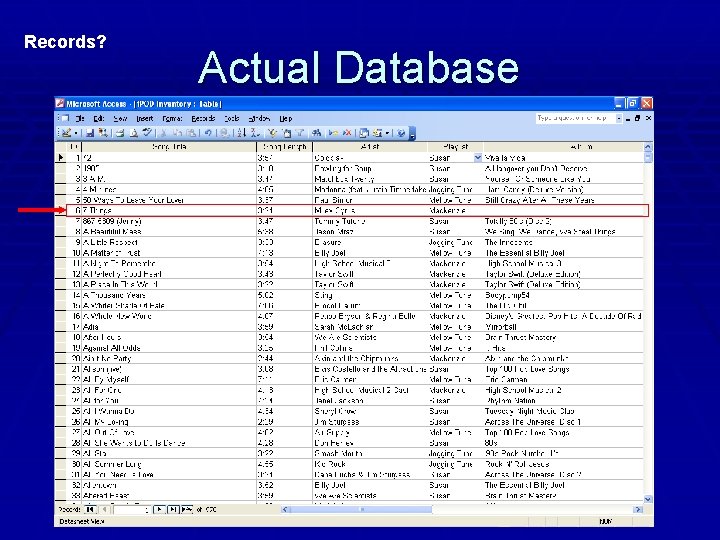Open the Database Window icon
720x540 pixels.
click(364, 133)
